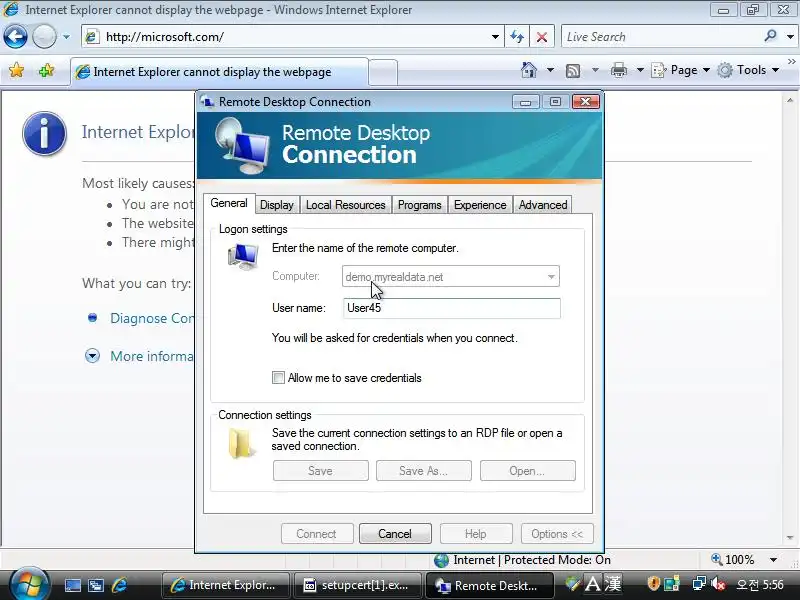Click the Show Desktop quick launch icon
800x600 pixels.
72,585
